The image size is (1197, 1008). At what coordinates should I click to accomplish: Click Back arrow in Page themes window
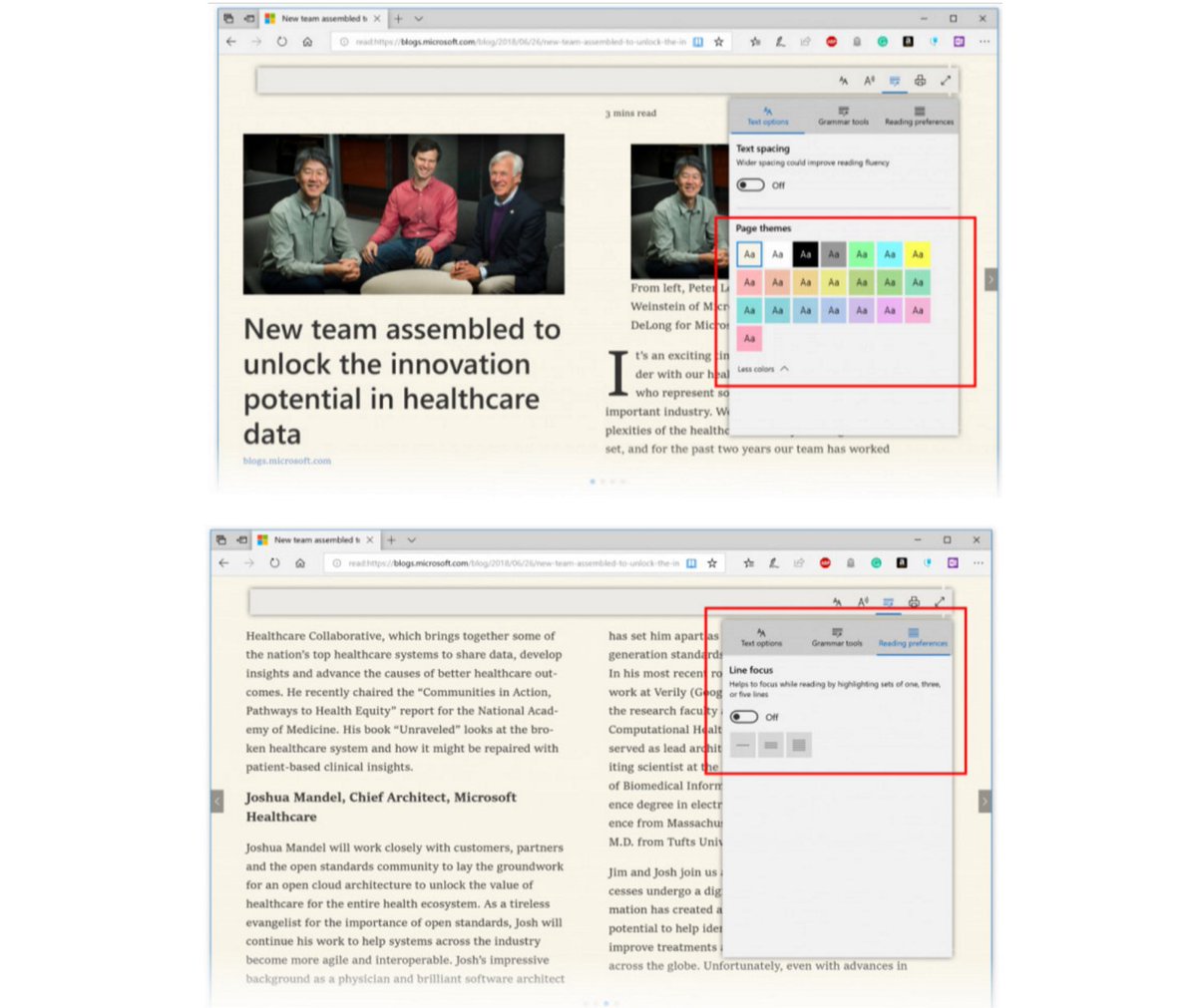point(231,42)
